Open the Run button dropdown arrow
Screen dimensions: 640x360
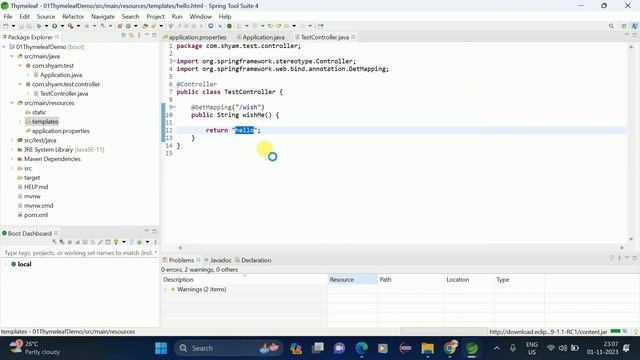[62, 26]
